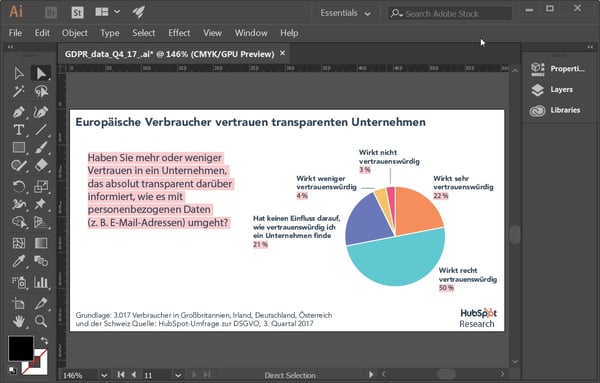This screenshot has width=600, height=383.
Task: Open the Arrange Documents dropdown
Action: 108,12
